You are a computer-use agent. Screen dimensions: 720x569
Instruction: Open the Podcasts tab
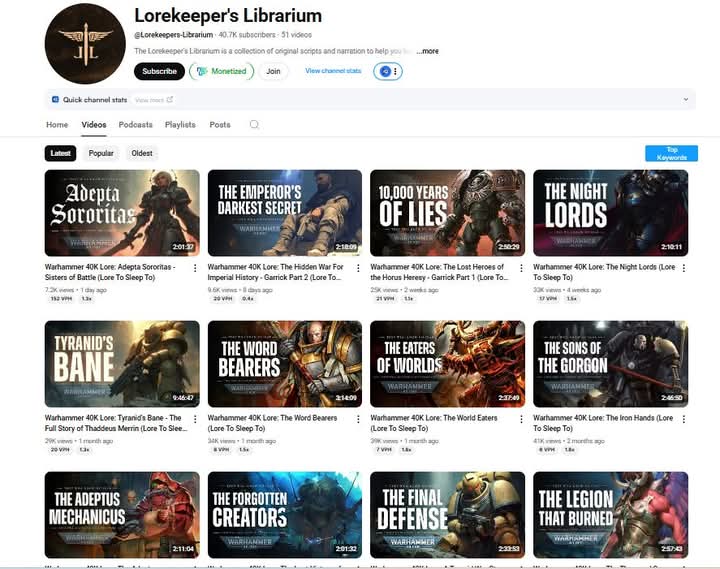click(135, 124)
